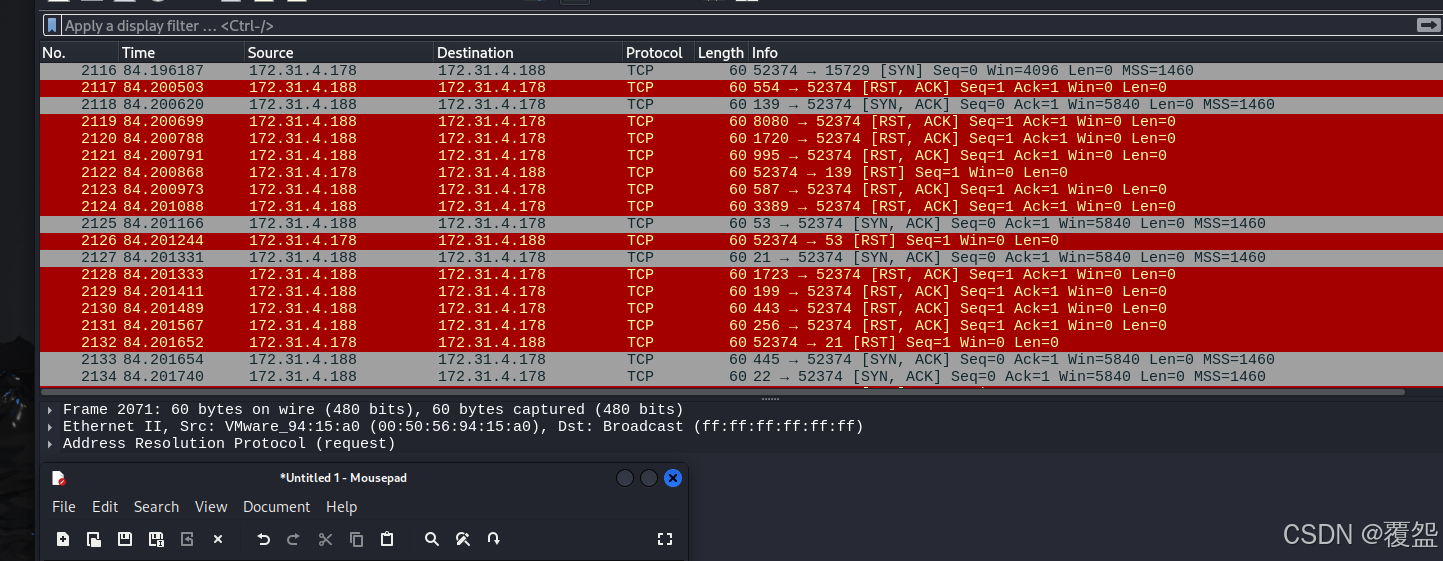Open the Help menu in Mousepad
Viewport: 1443px width, 561px height.
(x=342, y=507)
